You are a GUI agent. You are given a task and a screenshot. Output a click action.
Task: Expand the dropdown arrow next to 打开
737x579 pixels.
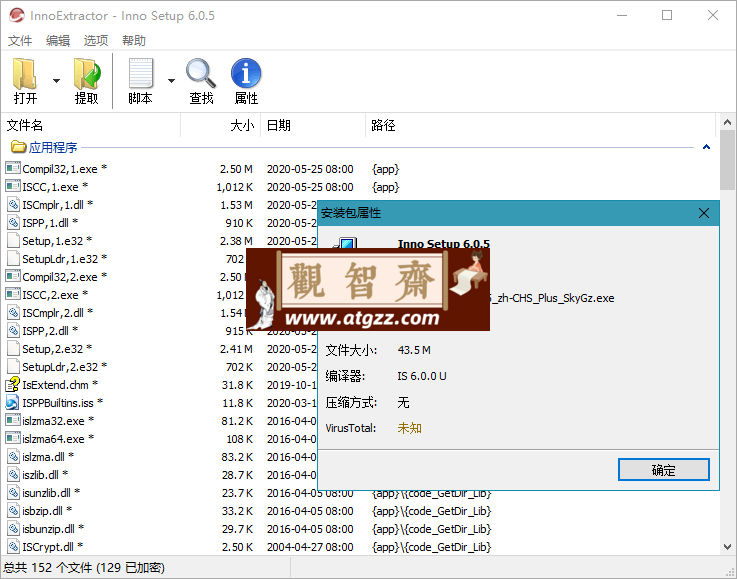(56, 81)
